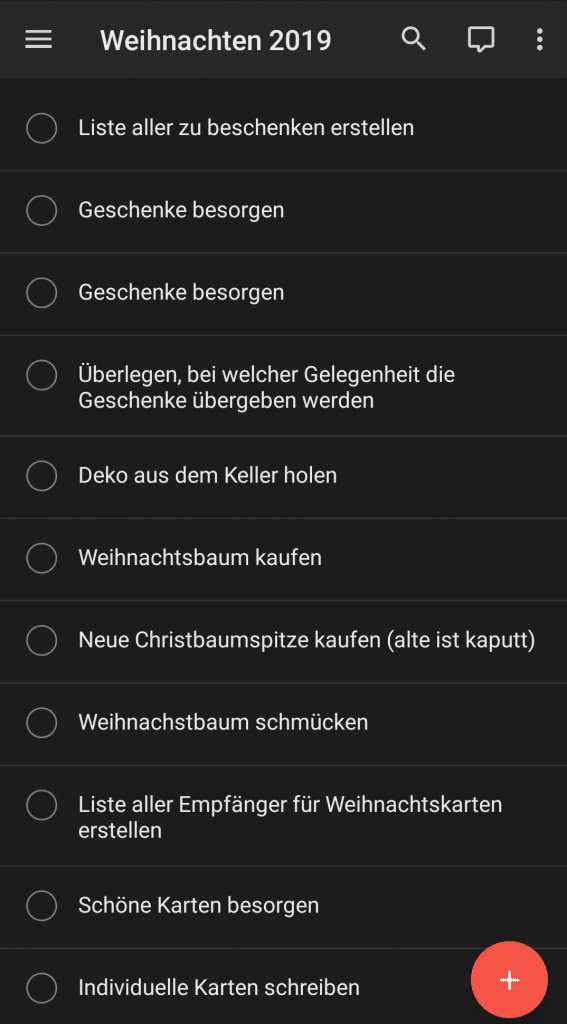This screenshot has width=567, height=1024.
Task: Complete the 'Weihnachtsbaum kaufen' task circle
Action: click(41, 558)
